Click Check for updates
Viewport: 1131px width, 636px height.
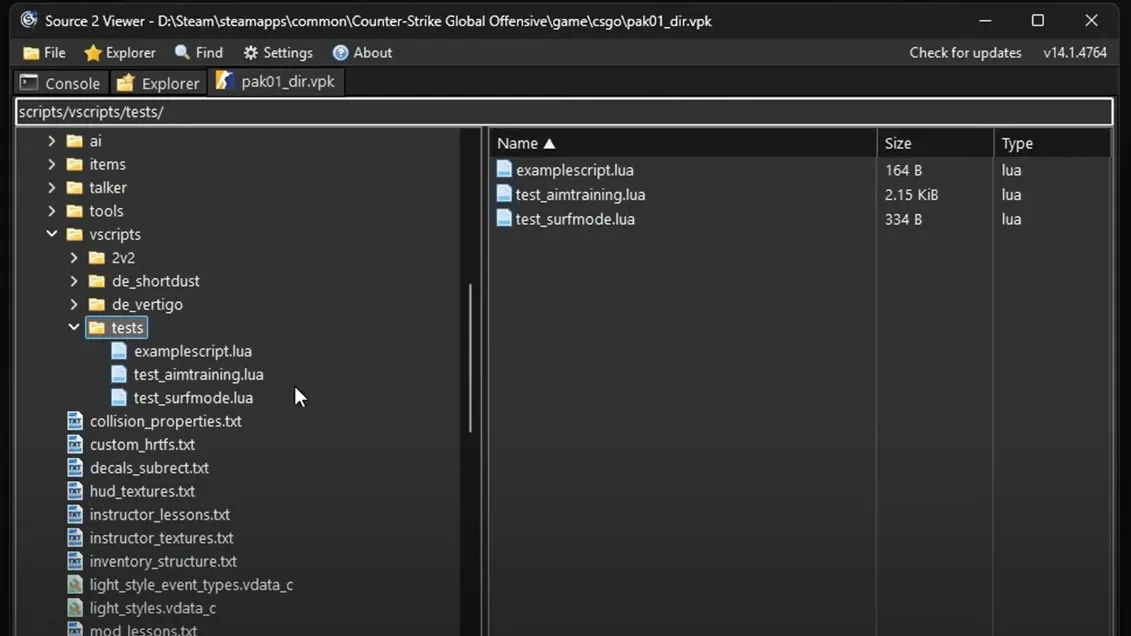(x=965, y=53)
